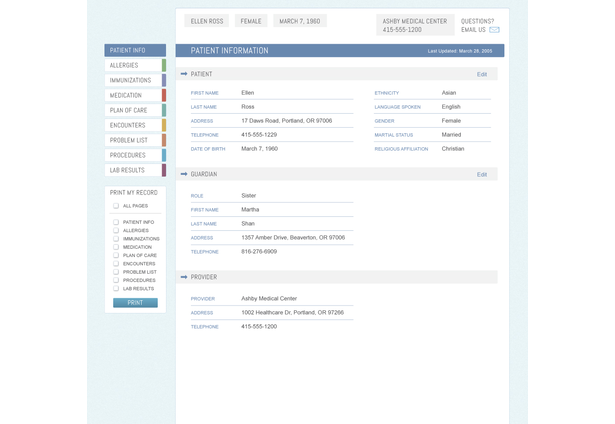Select guardian telephone 816-276-6909
The width and height of the screenshot is (615, 424).
tap(259, 251)
